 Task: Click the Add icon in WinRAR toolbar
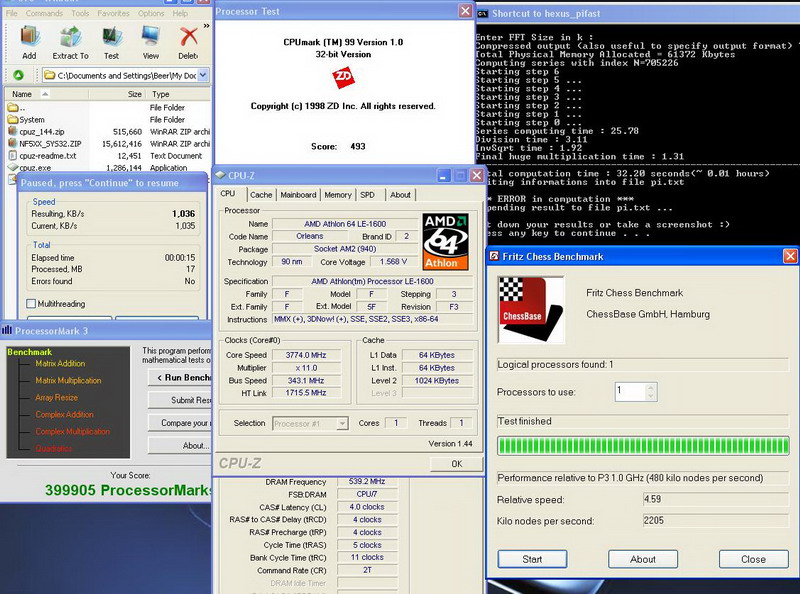[x=30, y=37]
